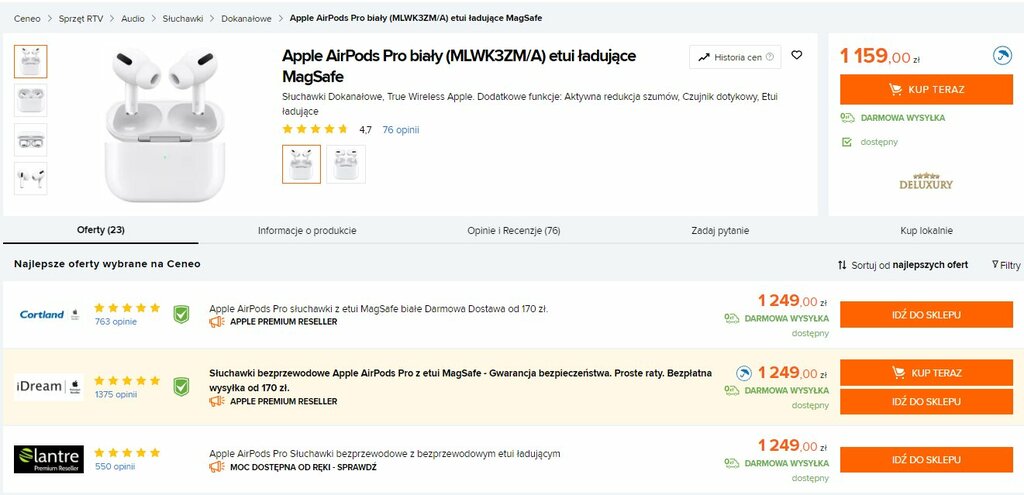
Task: Click the iDream shop logo
Action: [x=49, y=387]
